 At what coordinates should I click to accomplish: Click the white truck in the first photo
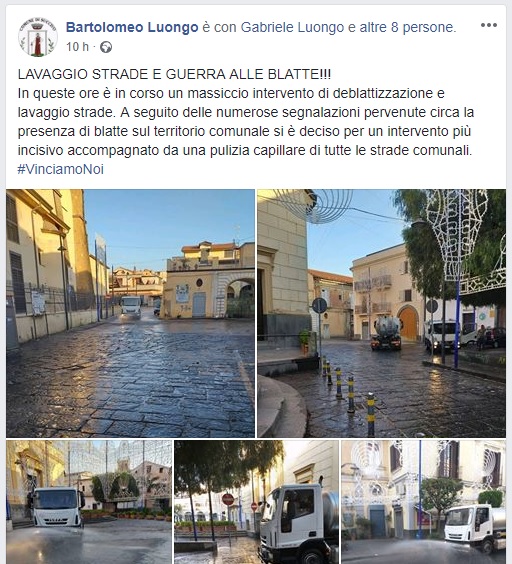tap(131, 307)
